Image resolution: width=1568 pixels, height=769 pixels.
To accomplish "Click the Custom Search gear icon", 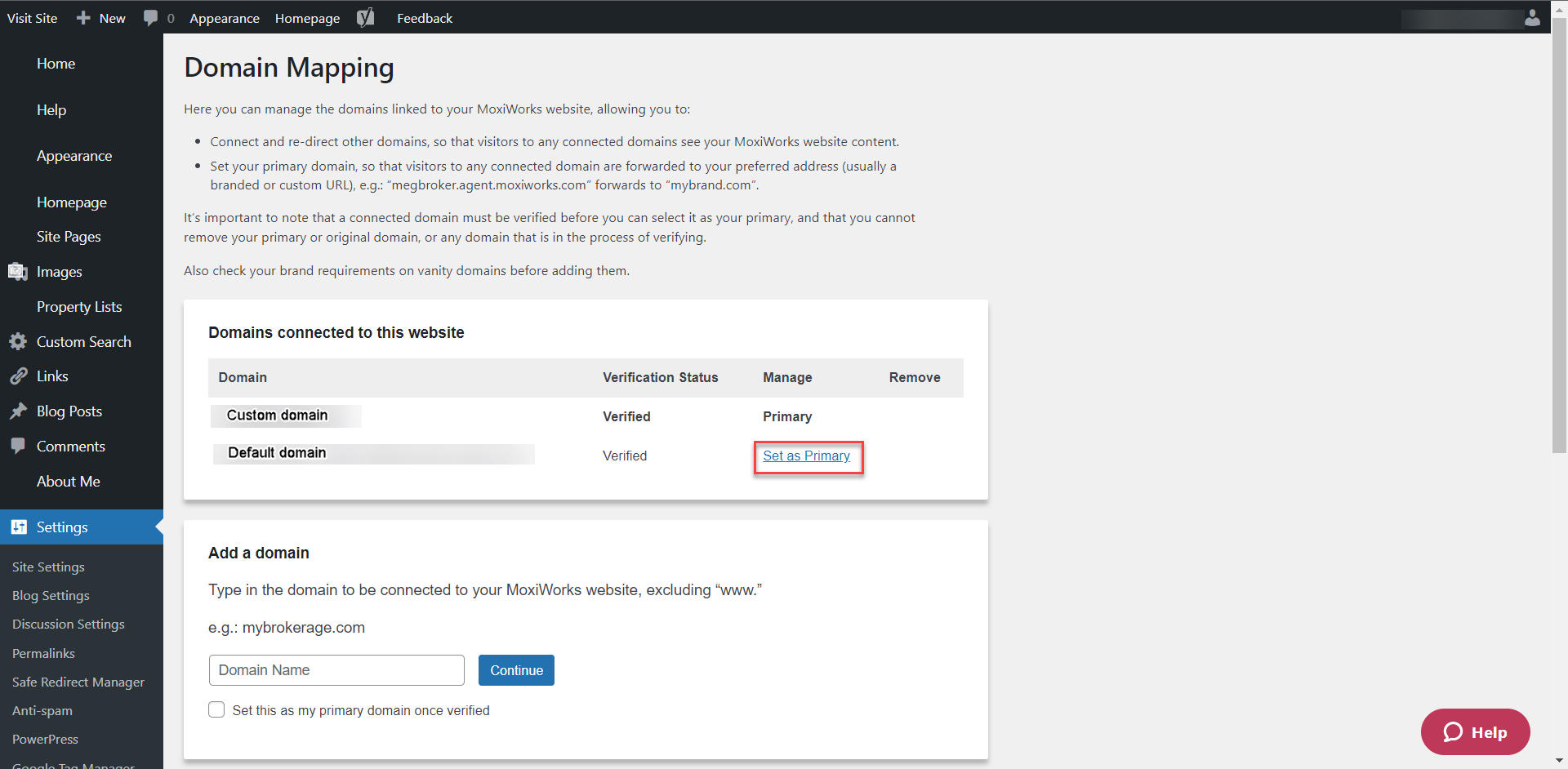I will click(18, 342).
